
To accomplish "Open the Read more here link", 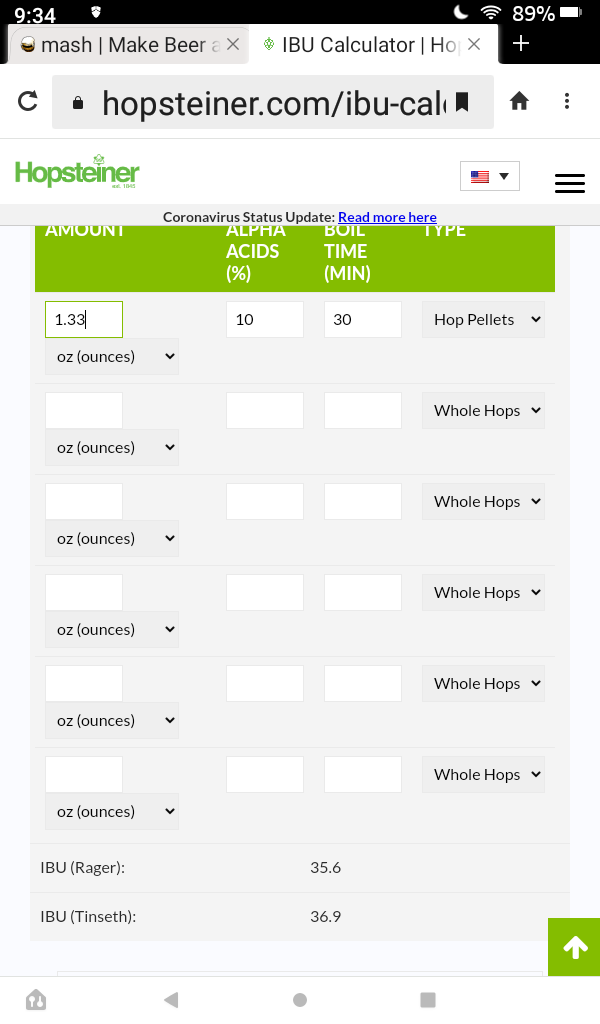I will tap(387, 217).
